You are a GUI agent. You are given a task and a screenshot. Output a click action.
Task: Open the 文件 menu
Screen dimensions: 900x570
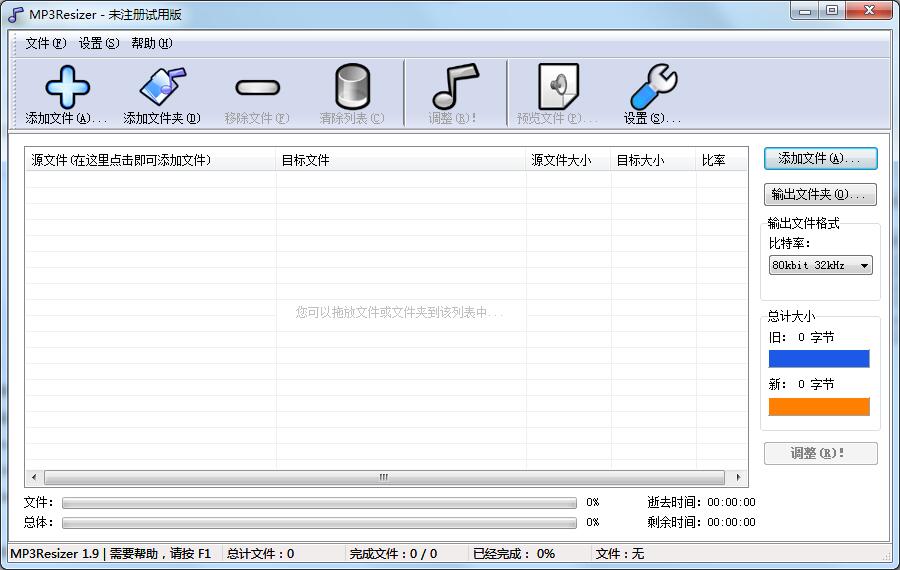46,43
